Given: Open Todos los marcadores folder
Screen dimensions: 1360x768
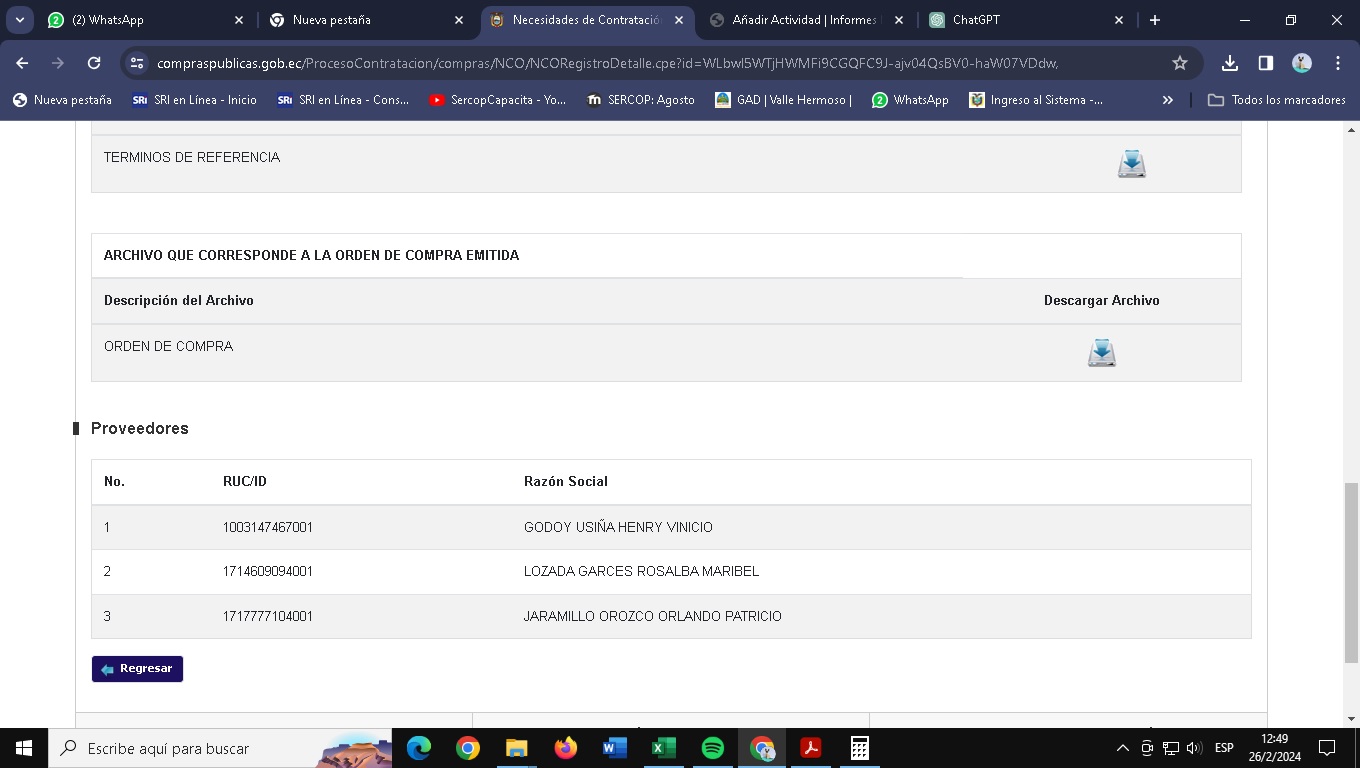Looking at the screenshot, I should tap(1277, 100).
